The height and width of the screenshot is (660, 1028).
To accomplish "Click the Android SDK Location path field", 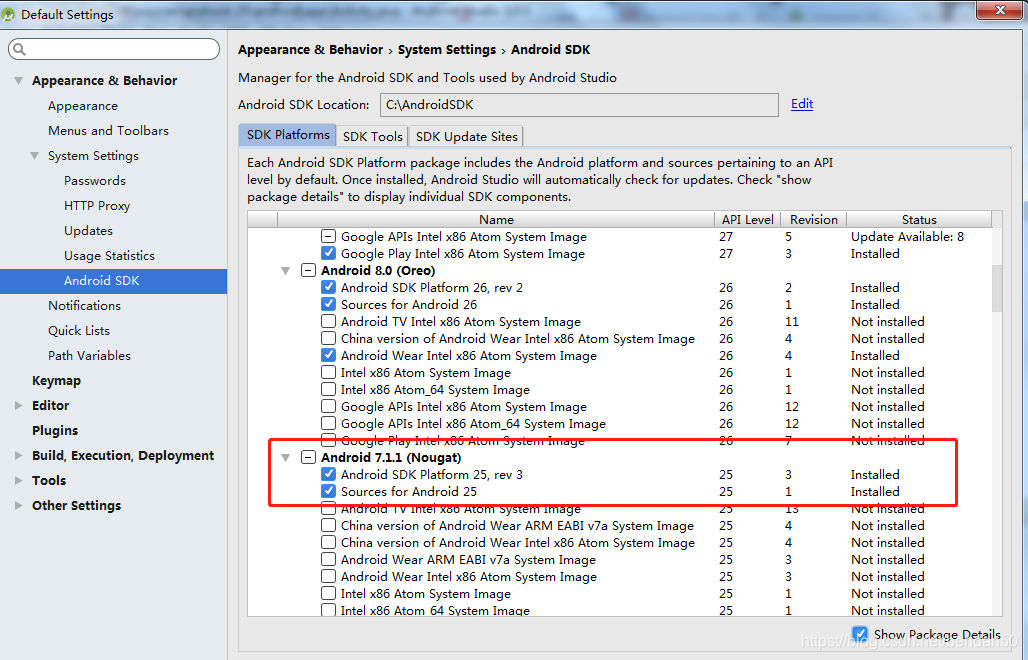I will point(579,105).
